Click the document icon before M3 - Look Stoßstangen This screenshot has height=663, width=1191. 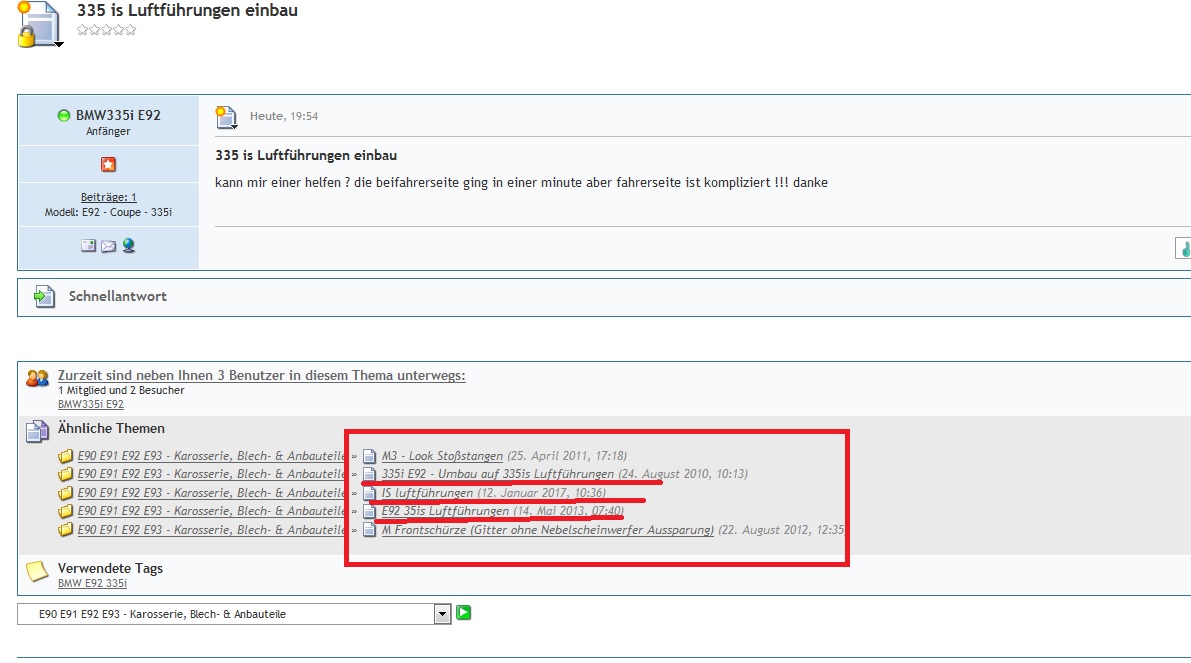point(369,456)
